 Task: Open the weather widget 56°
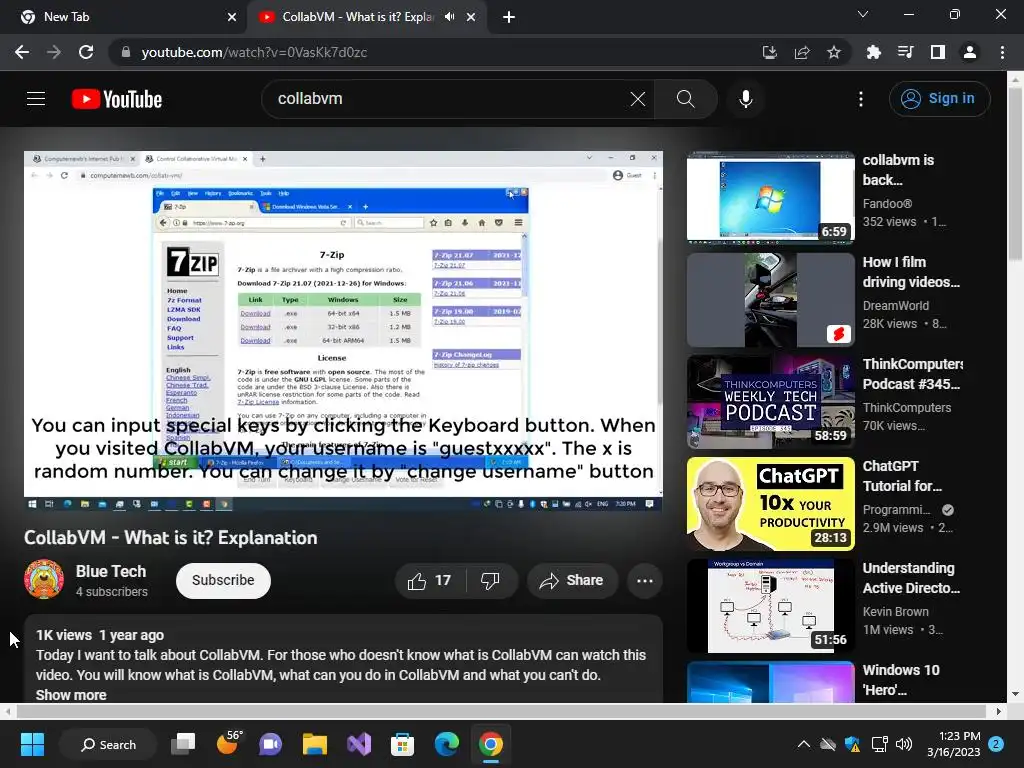229,743
